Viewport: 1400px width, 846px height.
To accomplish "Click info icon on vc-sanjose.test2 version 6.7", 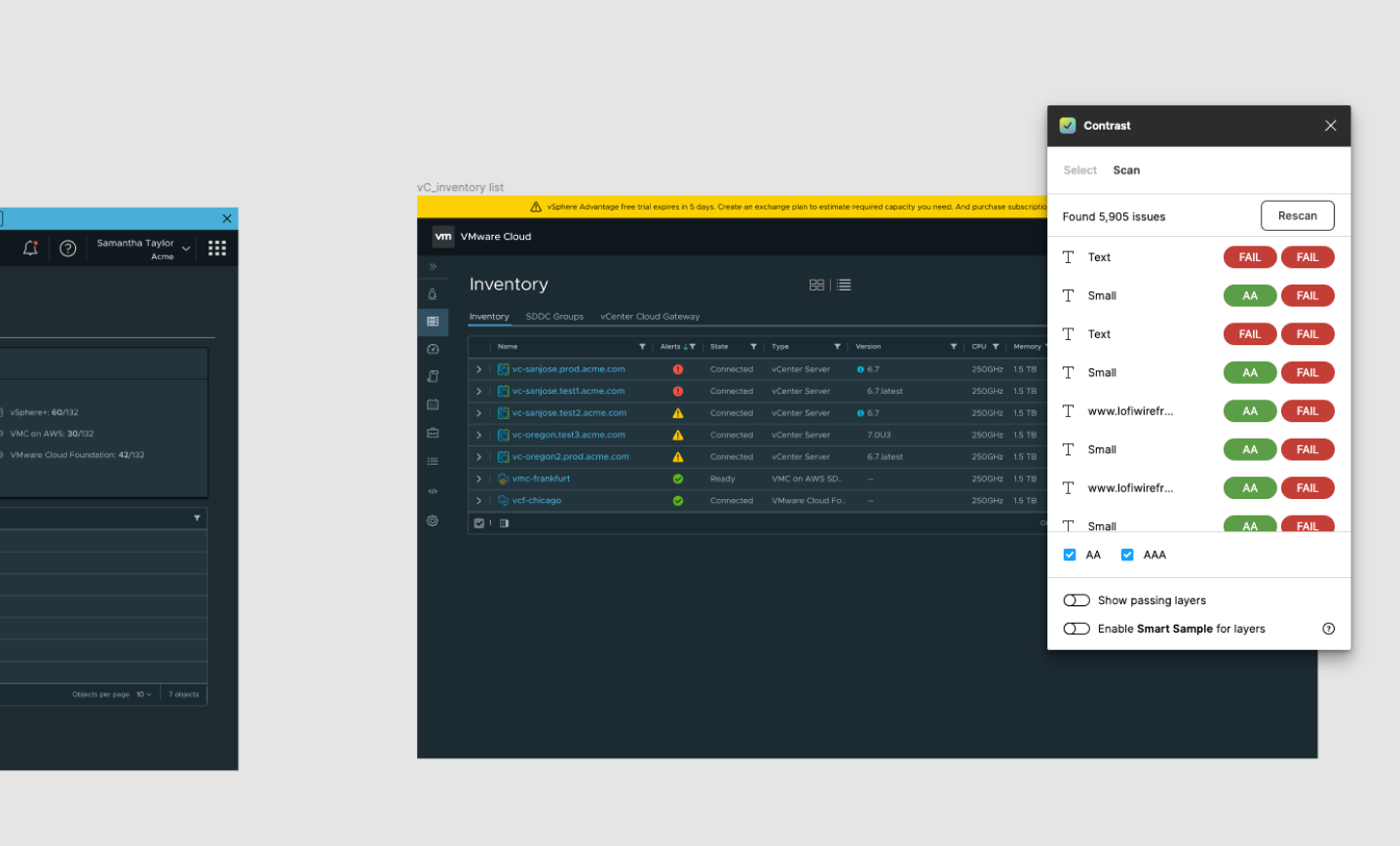I will click(860, 413).
